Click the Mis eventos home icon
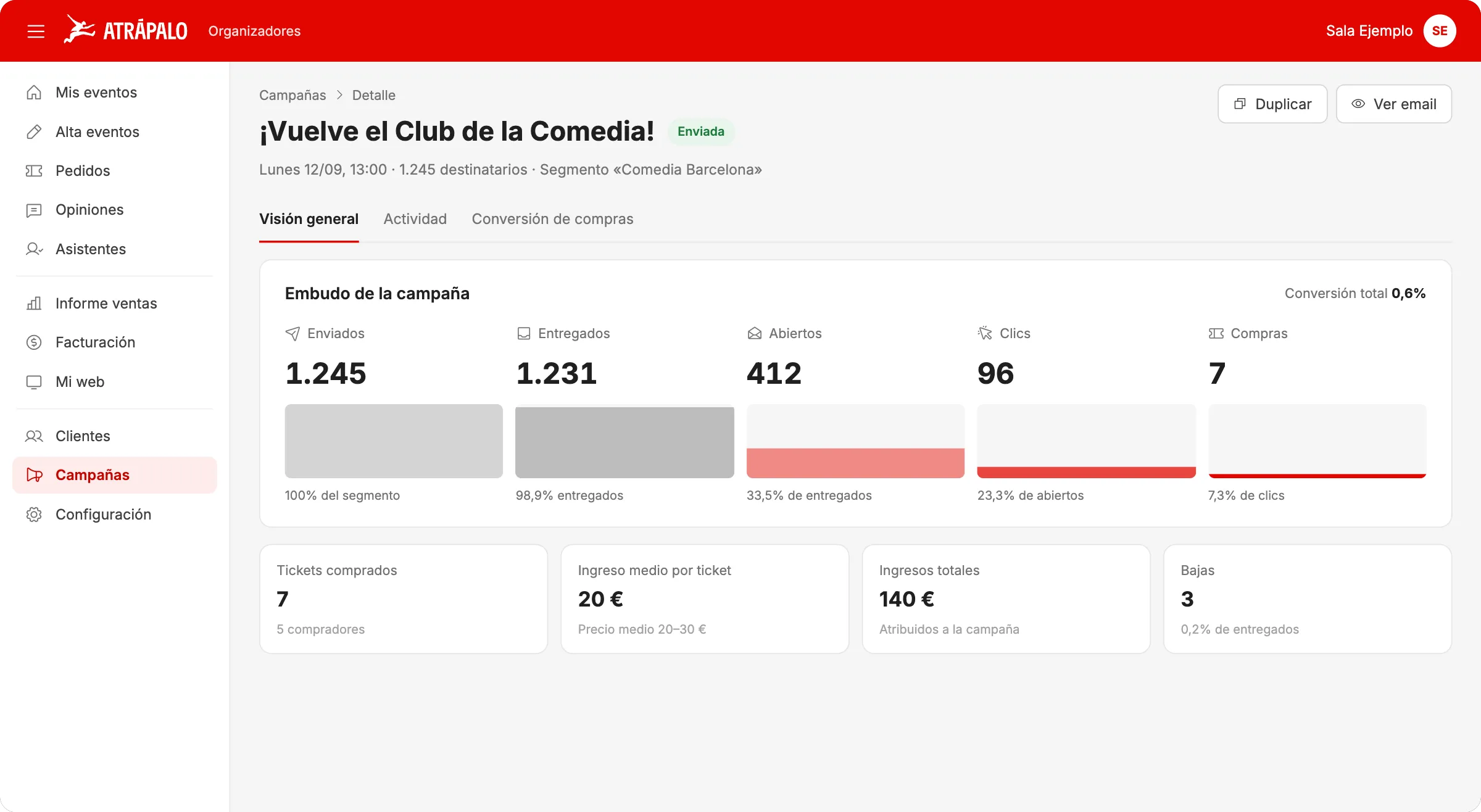The width and height of the screenshot is (1481, 812). [34, 93]
